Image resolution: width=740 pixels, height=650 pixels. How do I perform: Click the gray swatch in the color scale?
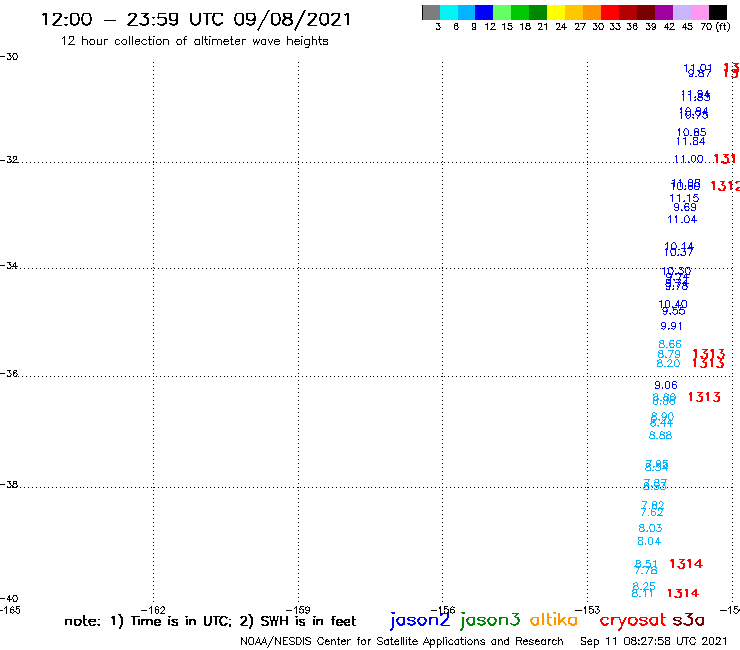click(x=431, y=12)
